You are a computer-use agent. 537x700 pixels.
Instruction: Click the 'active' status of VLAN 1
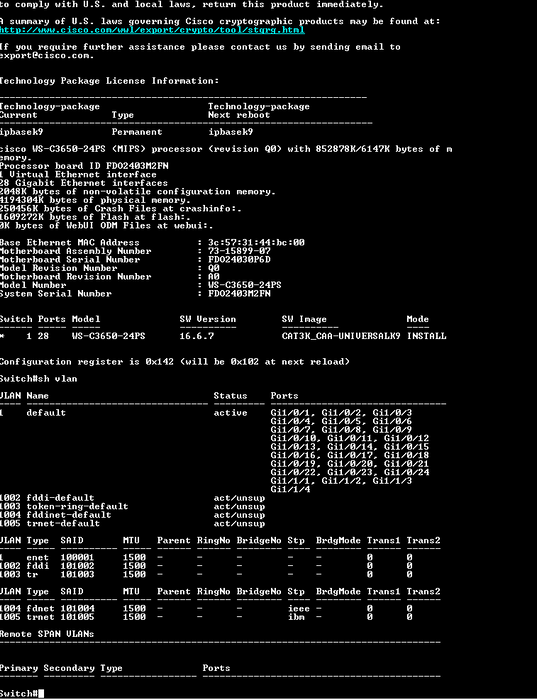point(230,412)
